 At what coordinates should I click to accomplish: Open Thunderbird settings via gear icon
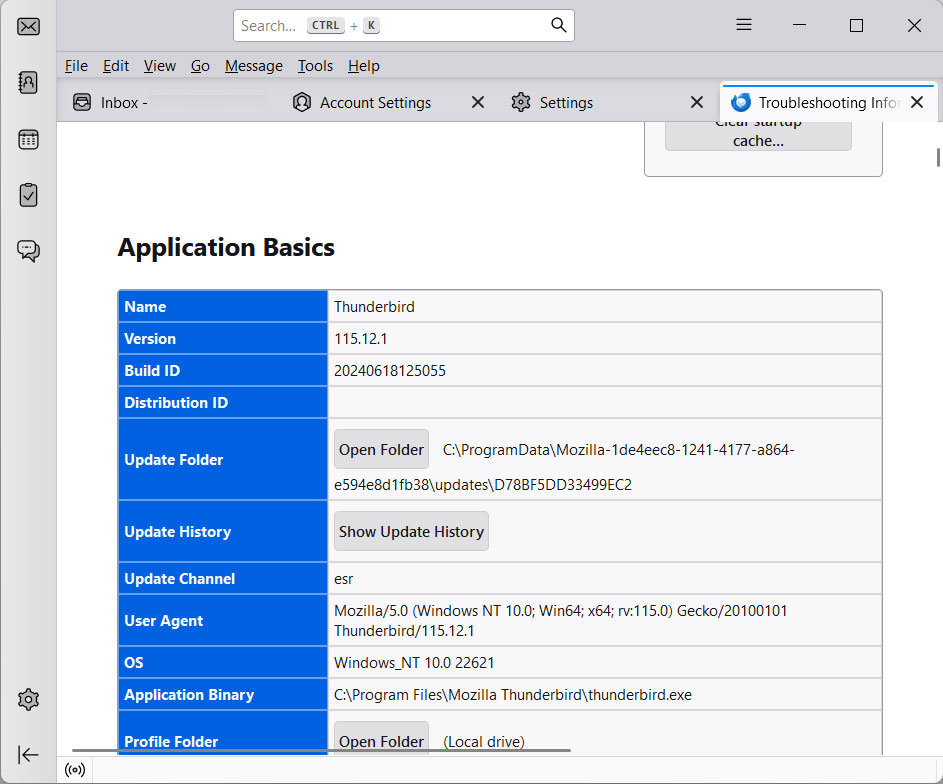pyautogui.click(x=27, y=699)
